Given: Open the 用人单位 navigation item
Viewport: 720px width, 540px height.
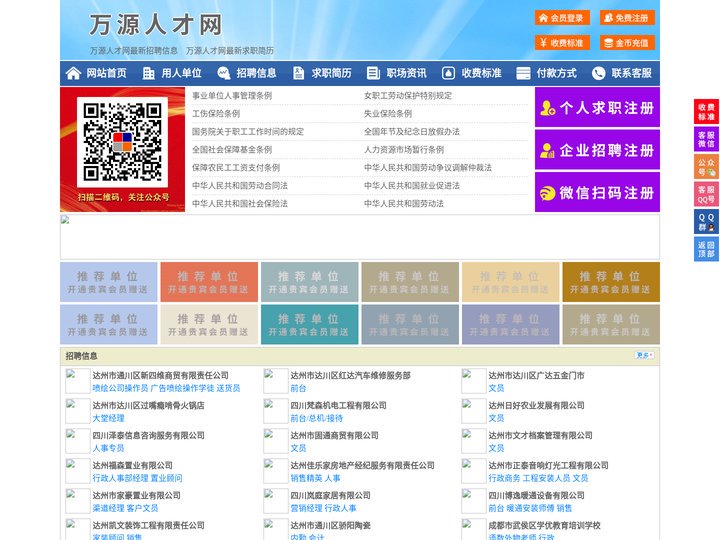Looking at the screenshot, I should pos(181,73).
